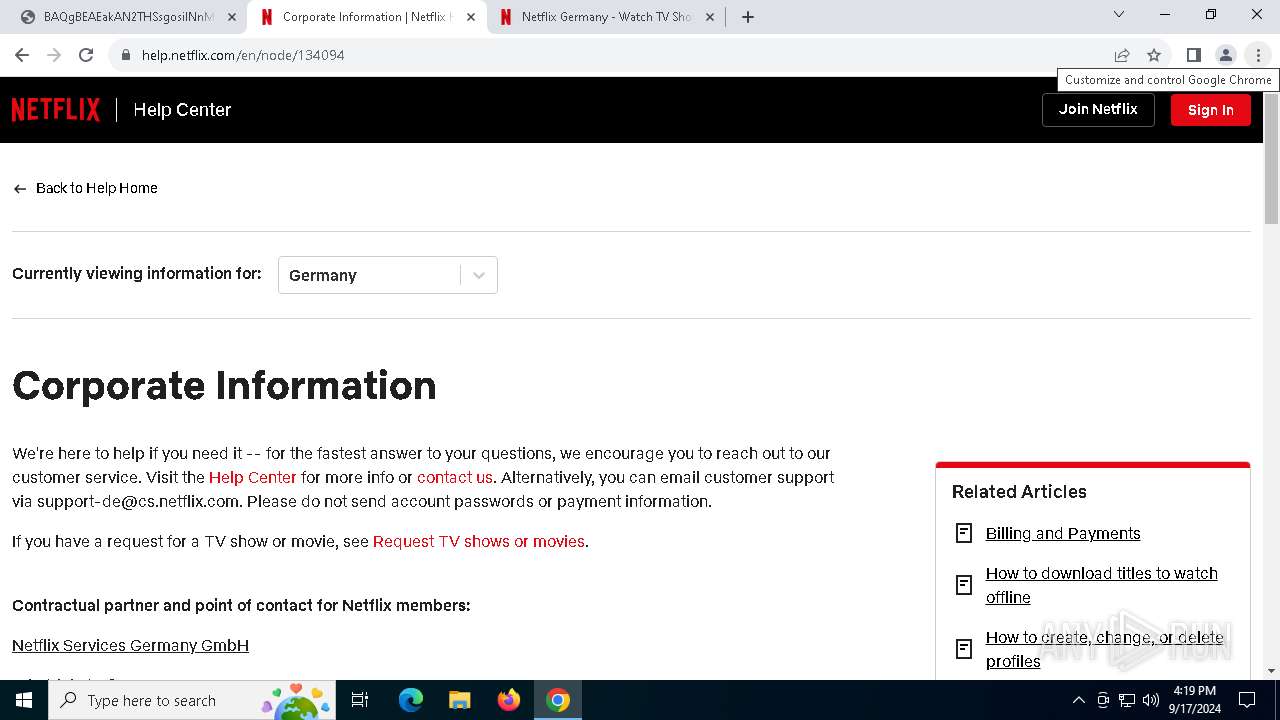This screenshot has width=1280, height=720.
Task: Open the Chrome side panel icon
Action: click(1193, 55)
